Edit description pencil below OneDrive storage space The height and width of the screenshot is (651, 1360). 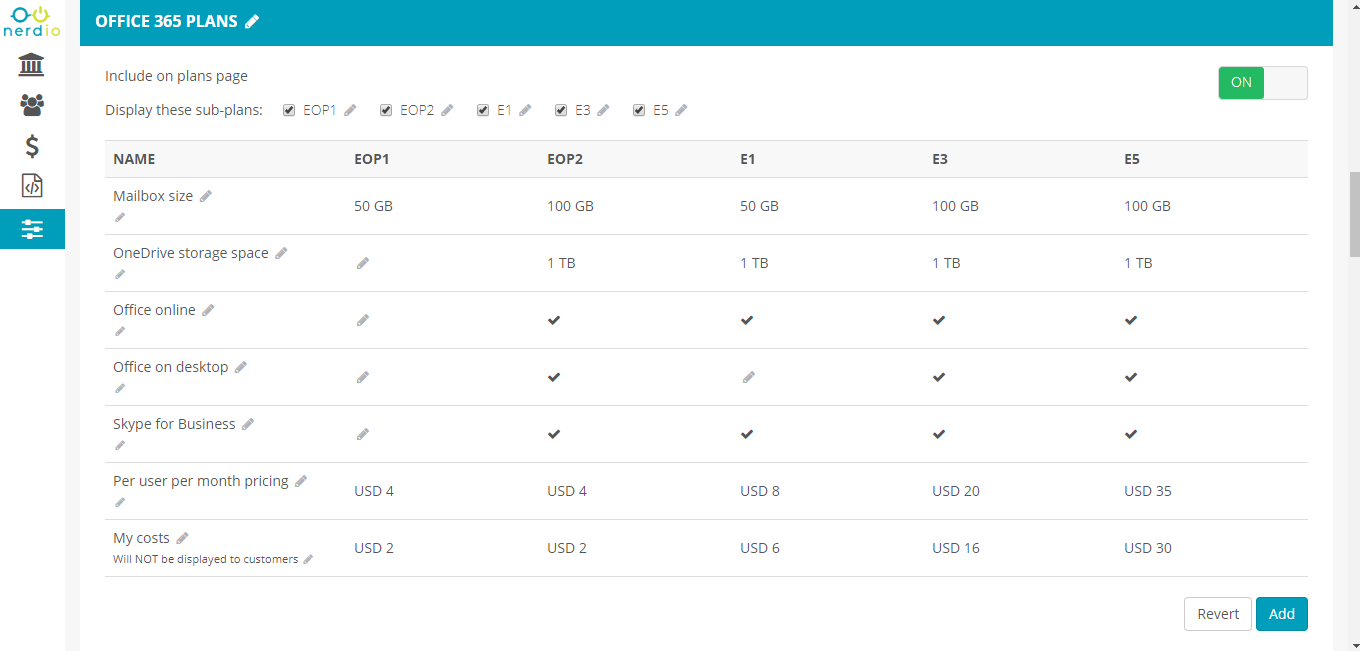(120, 274)
